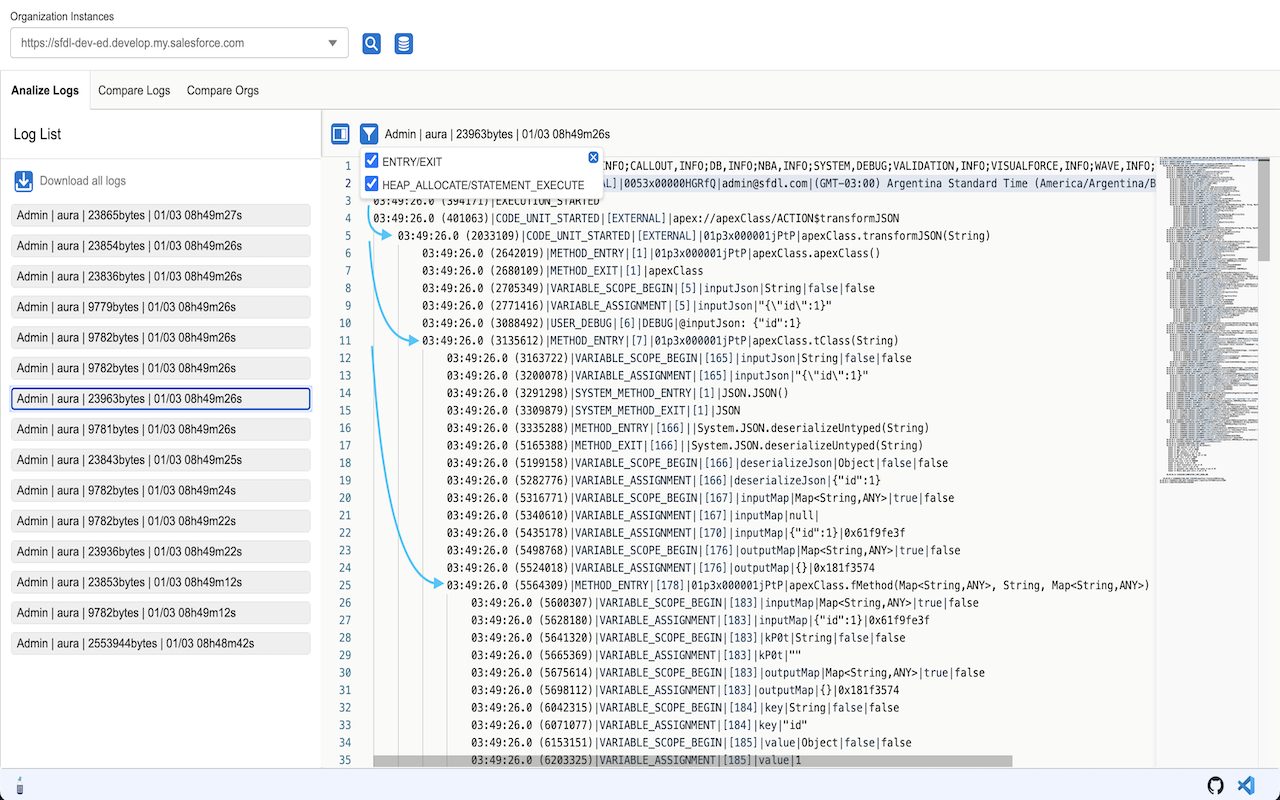Click the spray bottle icon in the footer
Screen dimensions: 1280x800
click(x=19, y=786)
